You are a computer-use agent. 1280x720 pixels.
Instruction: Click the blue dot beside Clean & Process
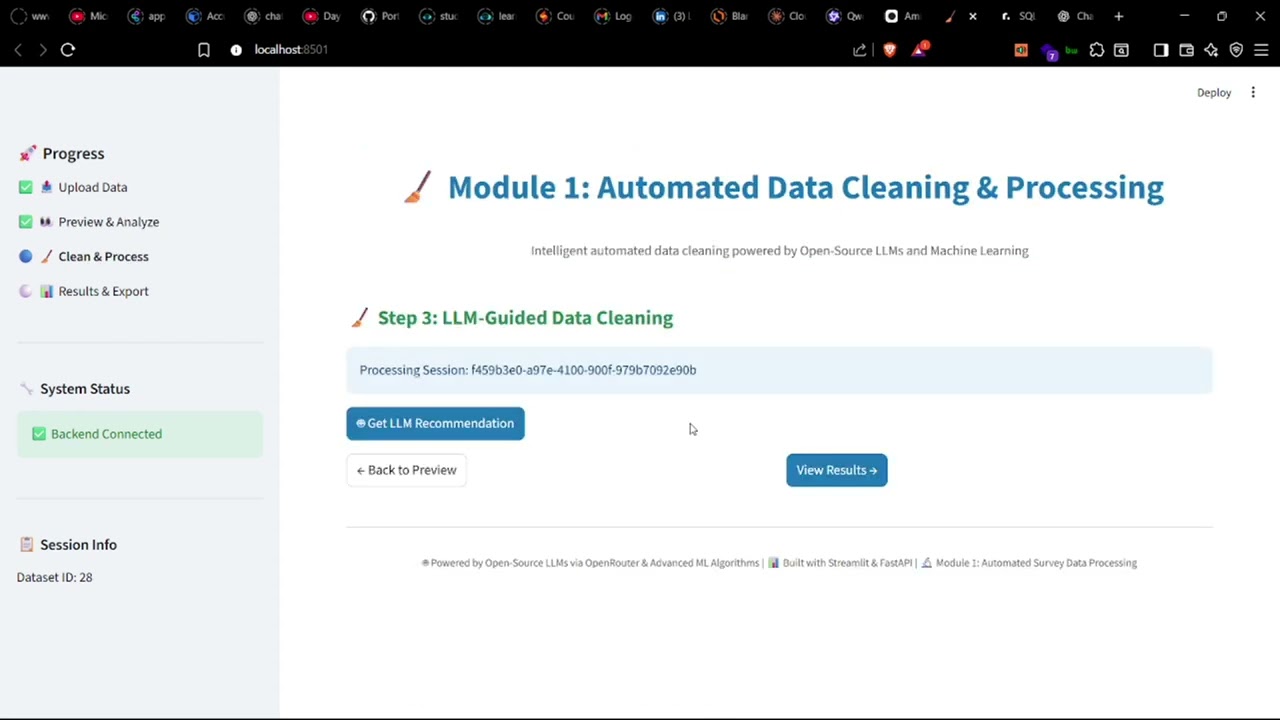click(x=26, y=256)
